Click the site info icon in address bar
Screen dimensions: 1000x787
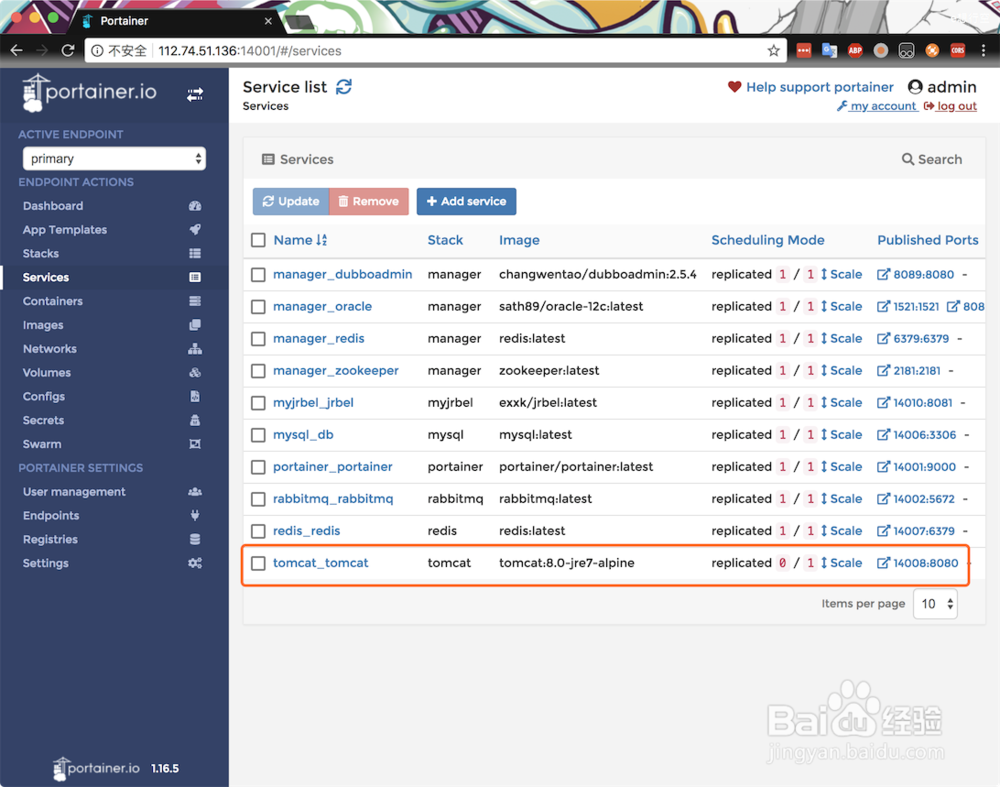(x=97, y=50)
